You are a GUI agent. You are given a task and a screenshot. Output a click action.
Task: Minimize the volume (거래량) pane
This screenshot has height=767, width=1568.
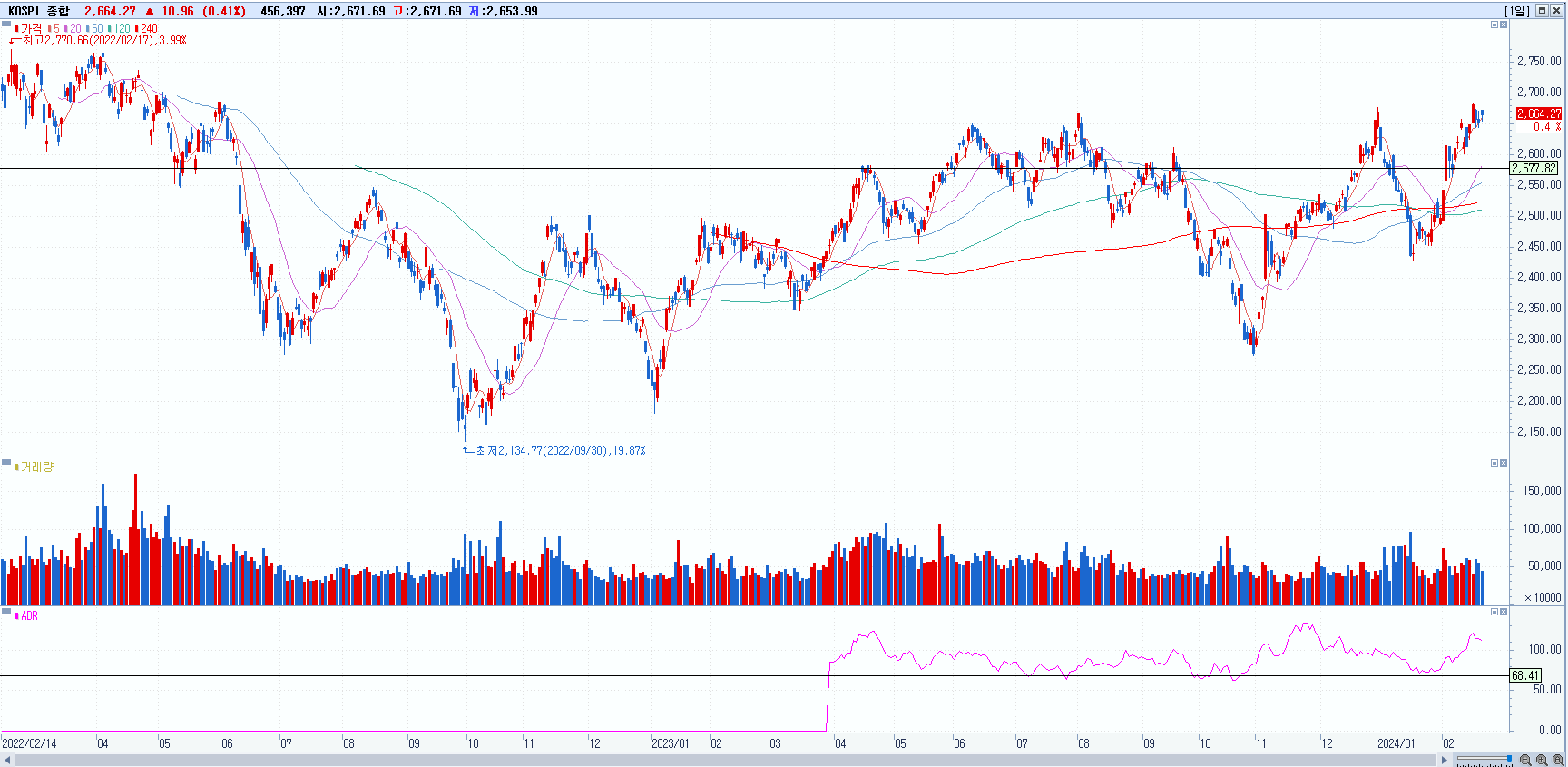1494,463
